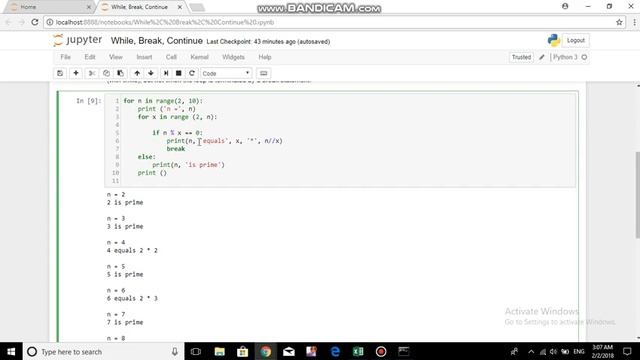Insert a cell below with the plus icon
The width and height of the screenshot is (640, 360).
coord(76,73)
